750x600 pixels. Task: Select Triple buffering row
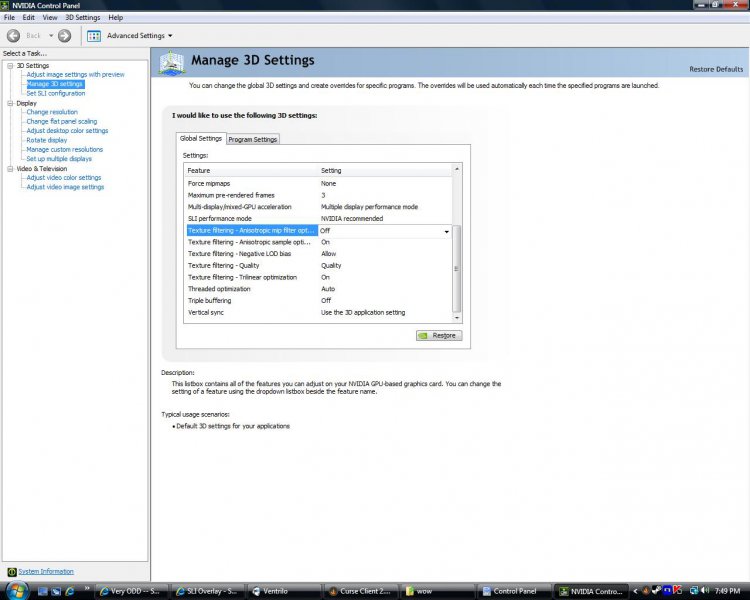tap(319, 301)
